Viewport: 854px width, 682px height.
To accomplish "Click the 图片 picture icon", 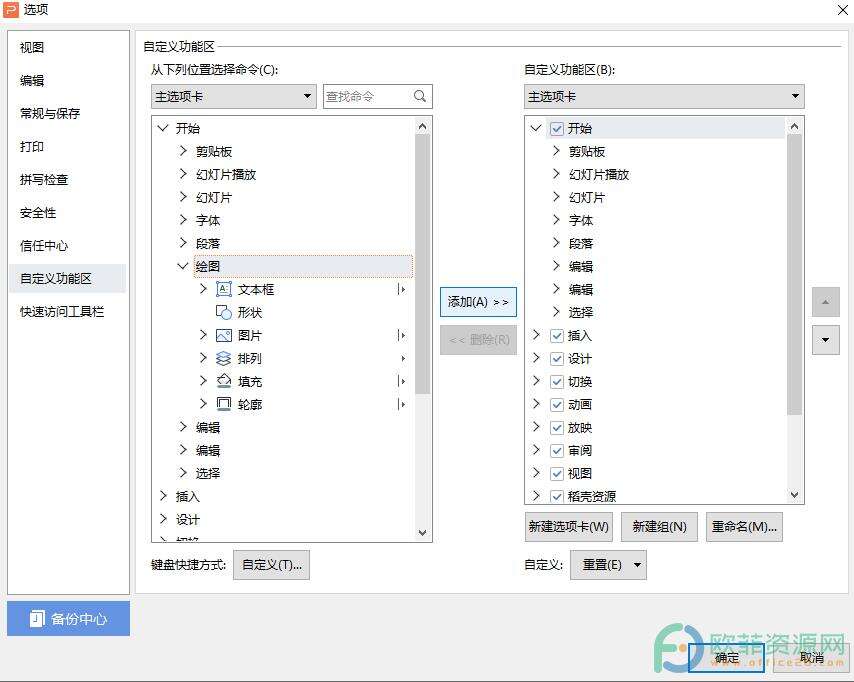I will click(x=224, y=336).
